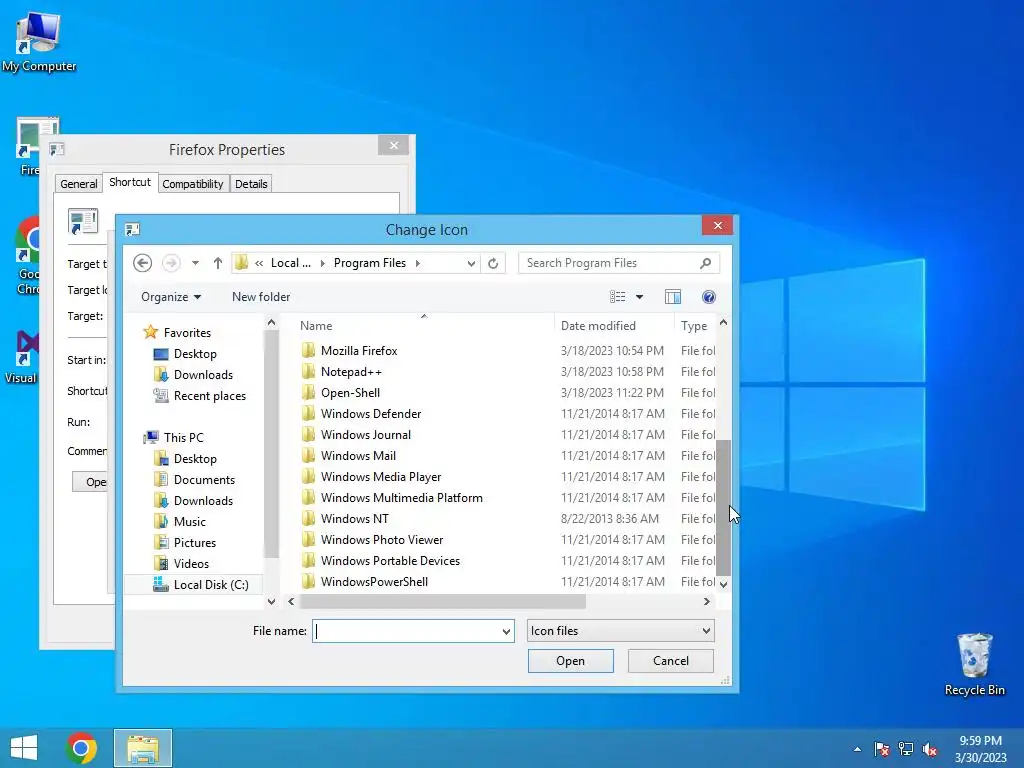This screenshot has width=1024, height=768.
Task: Select Local Disk (C:) in navigation pane
Action: point(210,584)
